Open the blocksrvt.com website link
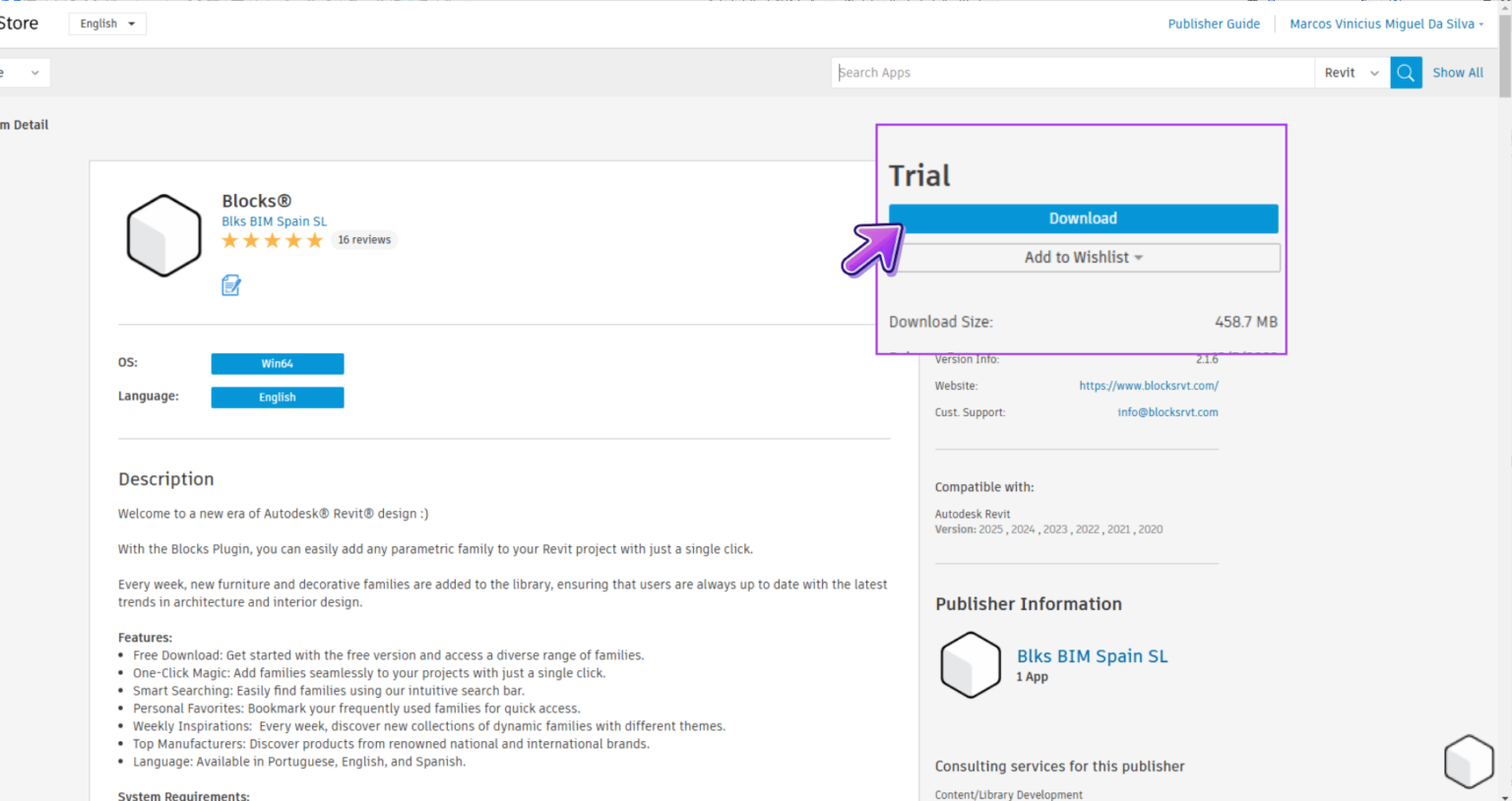The width and height of the screenshot is (1512, 801). click(1148, 386)
